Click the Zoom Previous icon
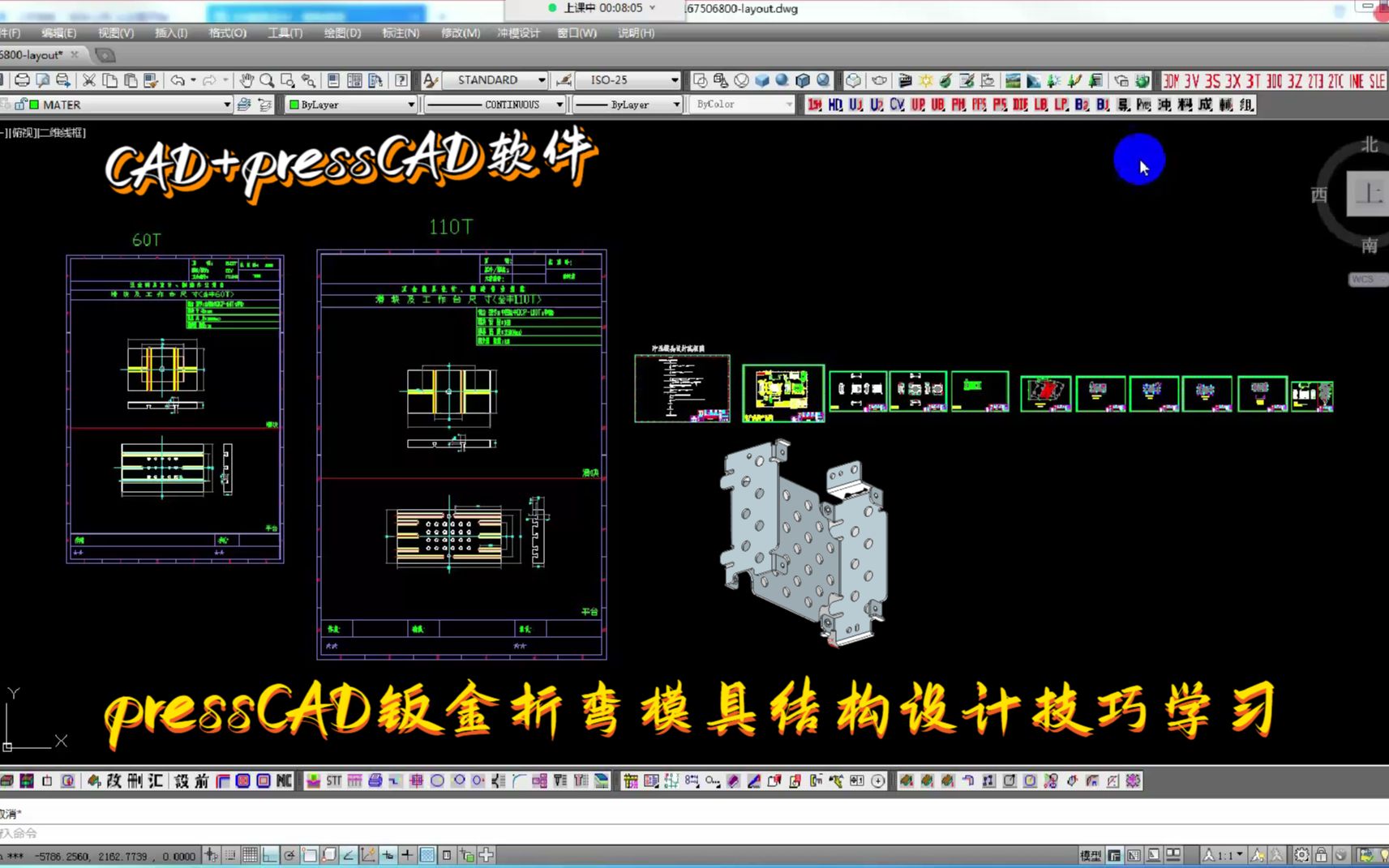The height and width of the screenshot is (868, 1389). pyautogui.click(x=308, y=80)
